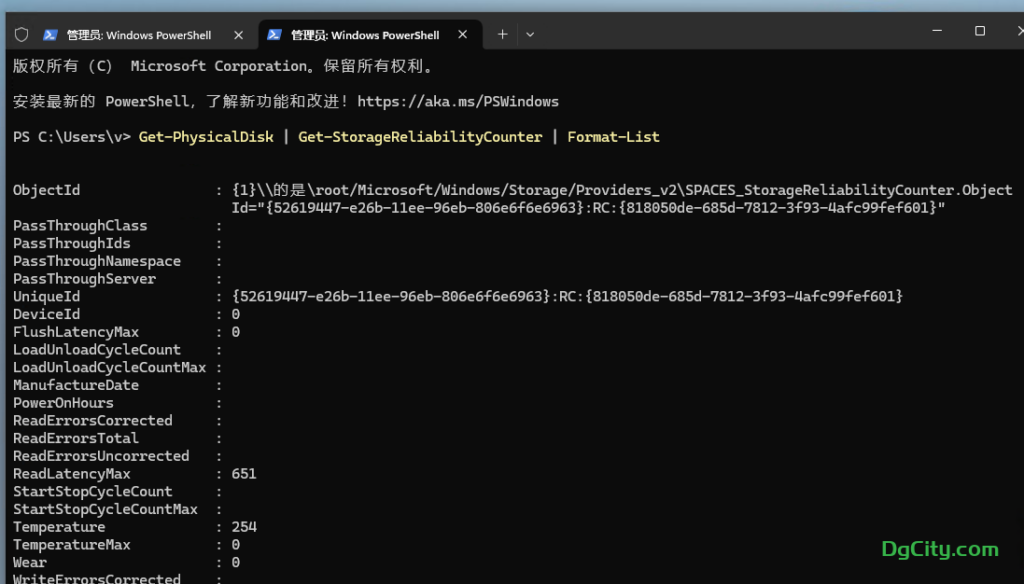Close the Windows Terminal window
Screen dimensions: 1024x584
(1012, 32)
